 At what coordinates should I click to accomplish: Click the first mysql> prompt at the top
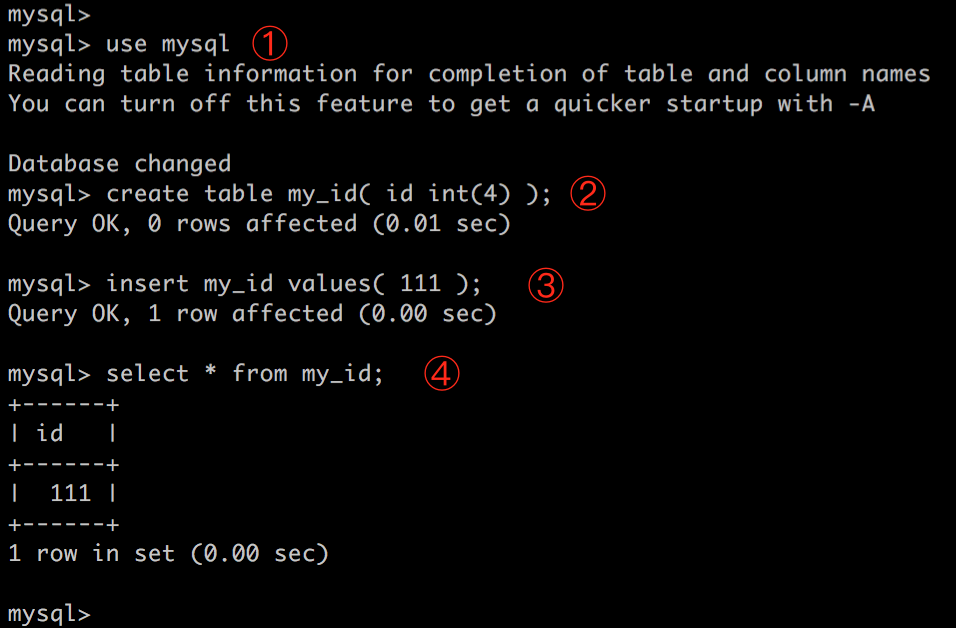tap(48, 14)
